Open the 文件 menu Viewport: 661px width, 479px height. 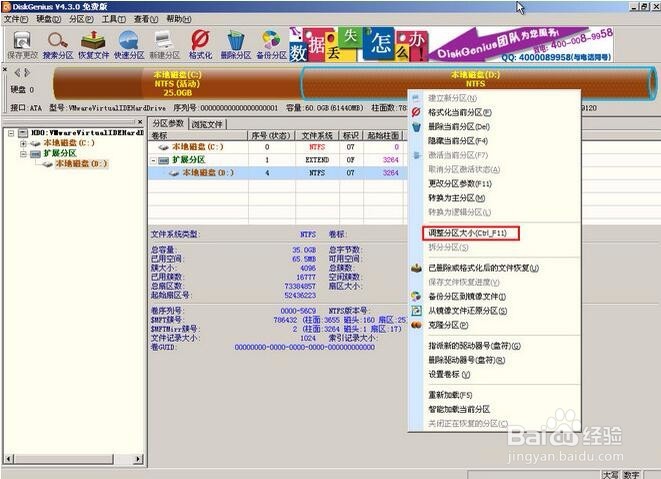[16, 19]
